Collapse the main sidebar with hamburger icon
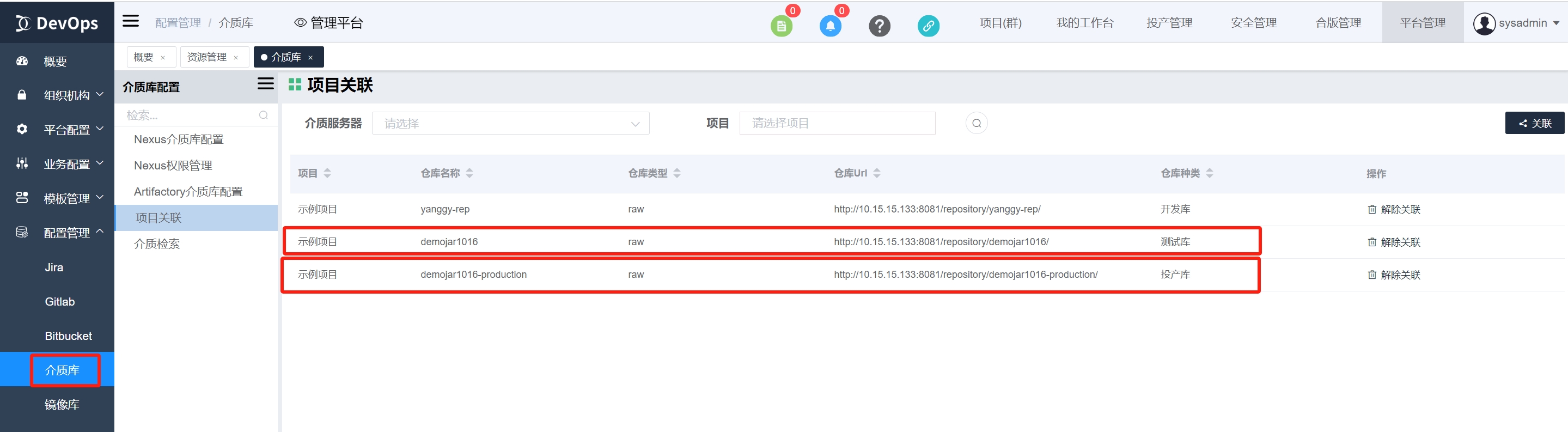1568x432 pixels. point(131,22)
